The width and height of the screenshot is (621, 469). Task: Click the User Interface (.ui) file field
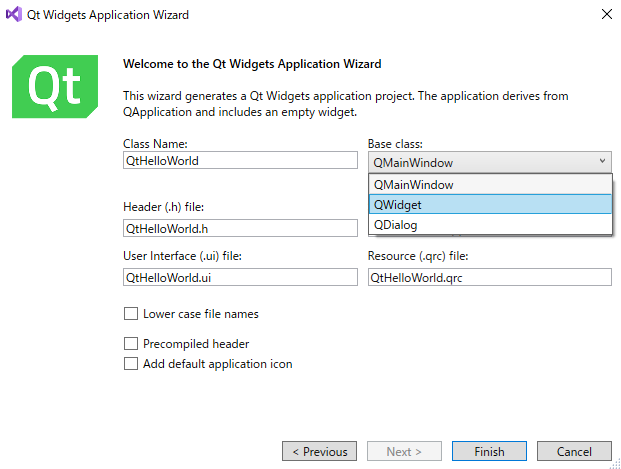pos(240,277)
